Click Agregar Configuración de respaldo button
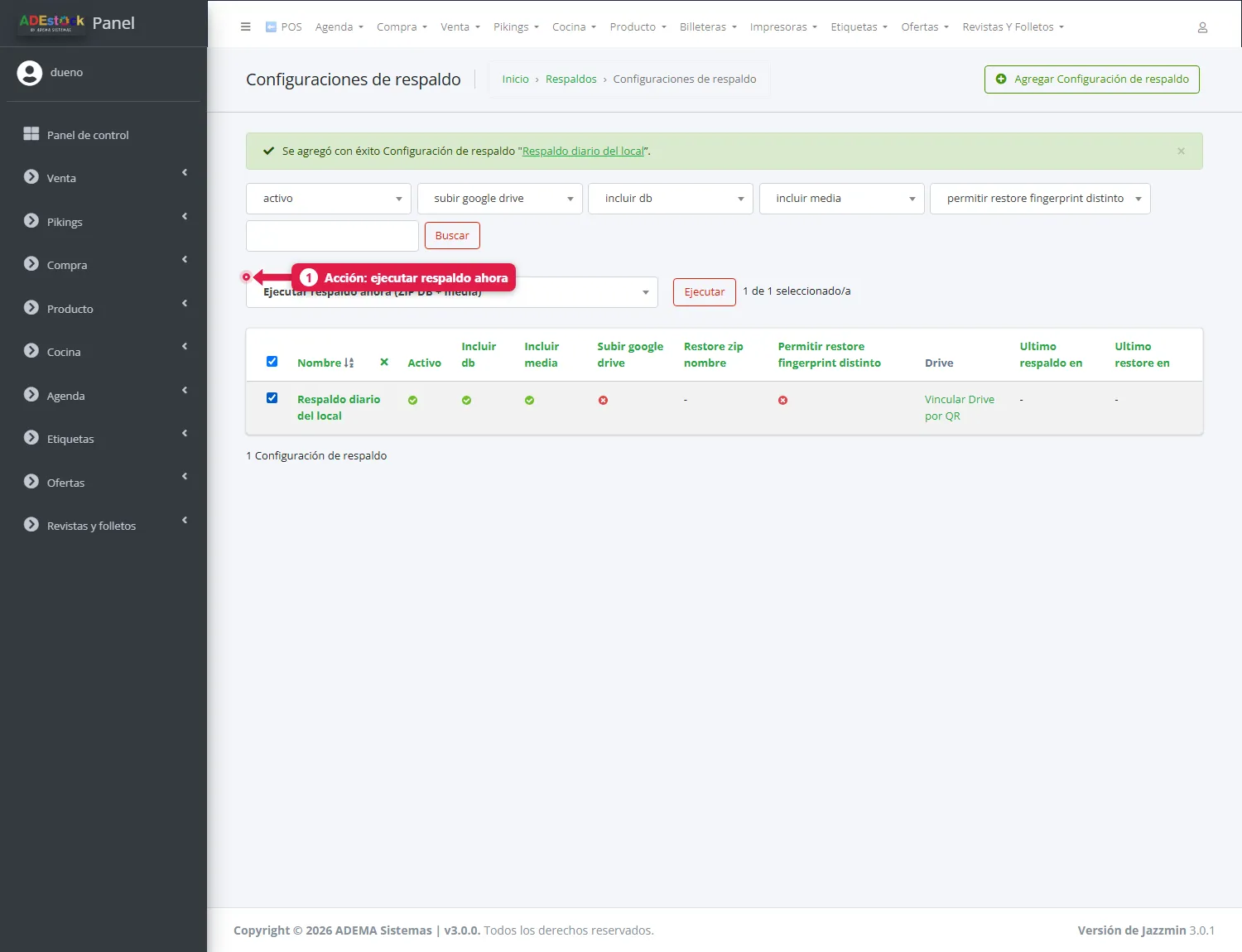1242x952 pixels. tap(1091, 79)
